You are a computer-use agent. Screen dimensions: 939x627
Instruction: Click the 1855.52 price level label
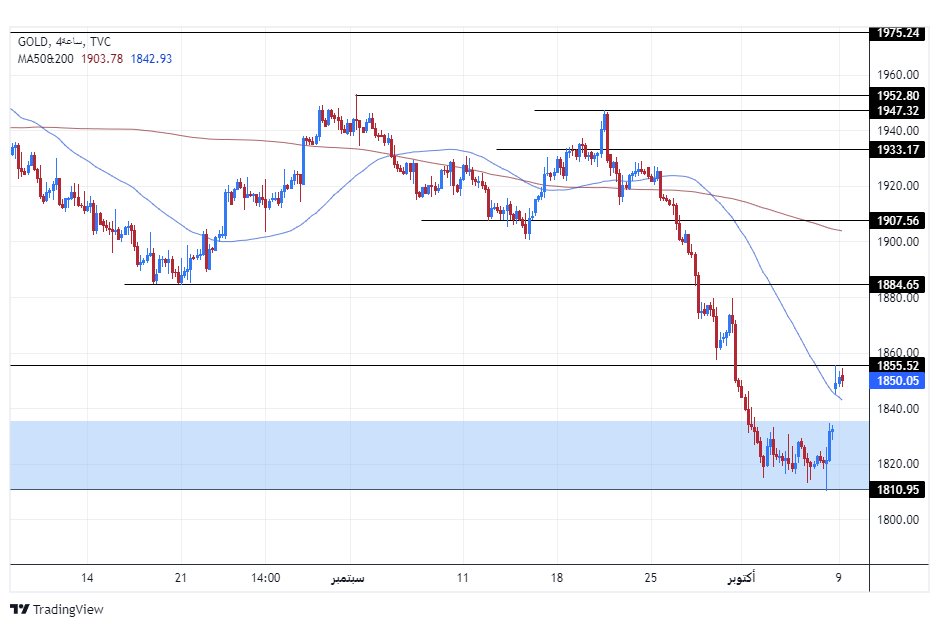898,366
